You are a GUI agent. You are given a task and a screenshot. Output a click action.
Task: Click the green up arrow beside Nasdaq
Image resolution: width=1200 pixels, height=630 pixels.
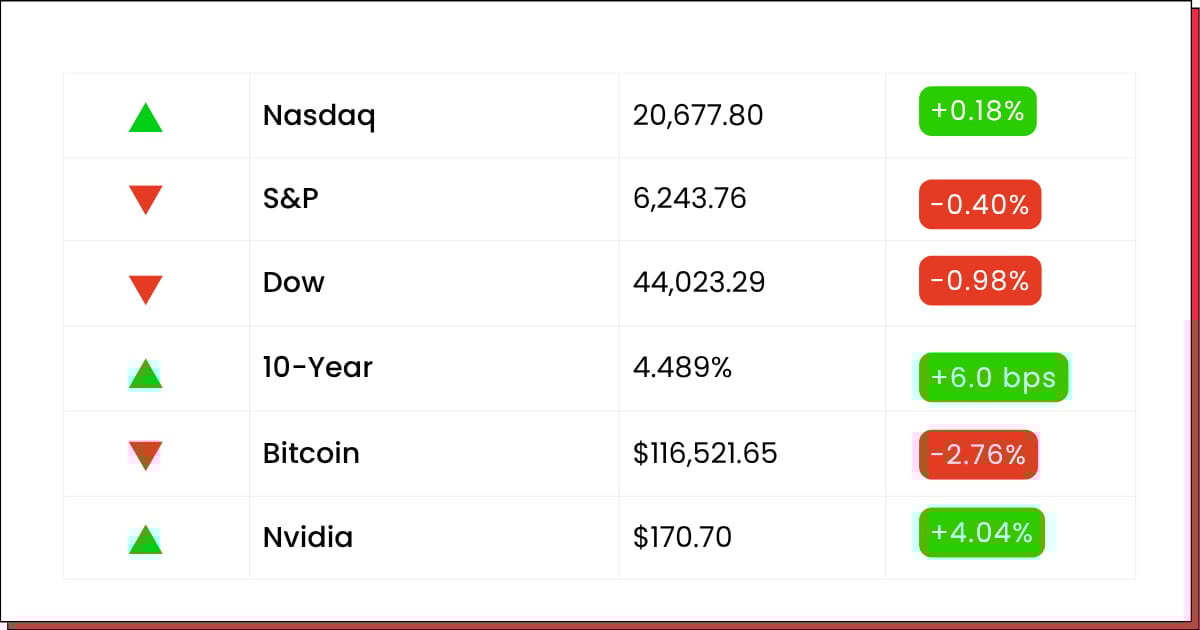click(x=146, y=118)
